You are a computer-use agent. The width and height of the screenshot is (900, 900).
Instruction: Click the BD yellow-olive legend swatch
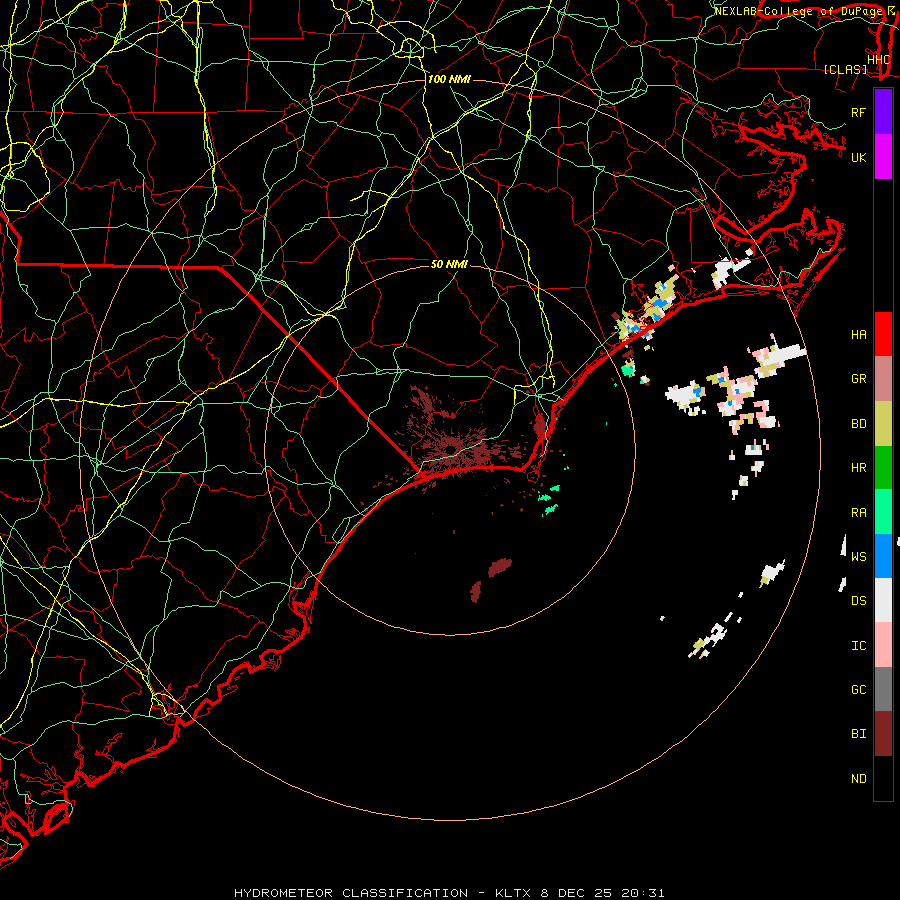pyautogui.click(x=883, y=423)
